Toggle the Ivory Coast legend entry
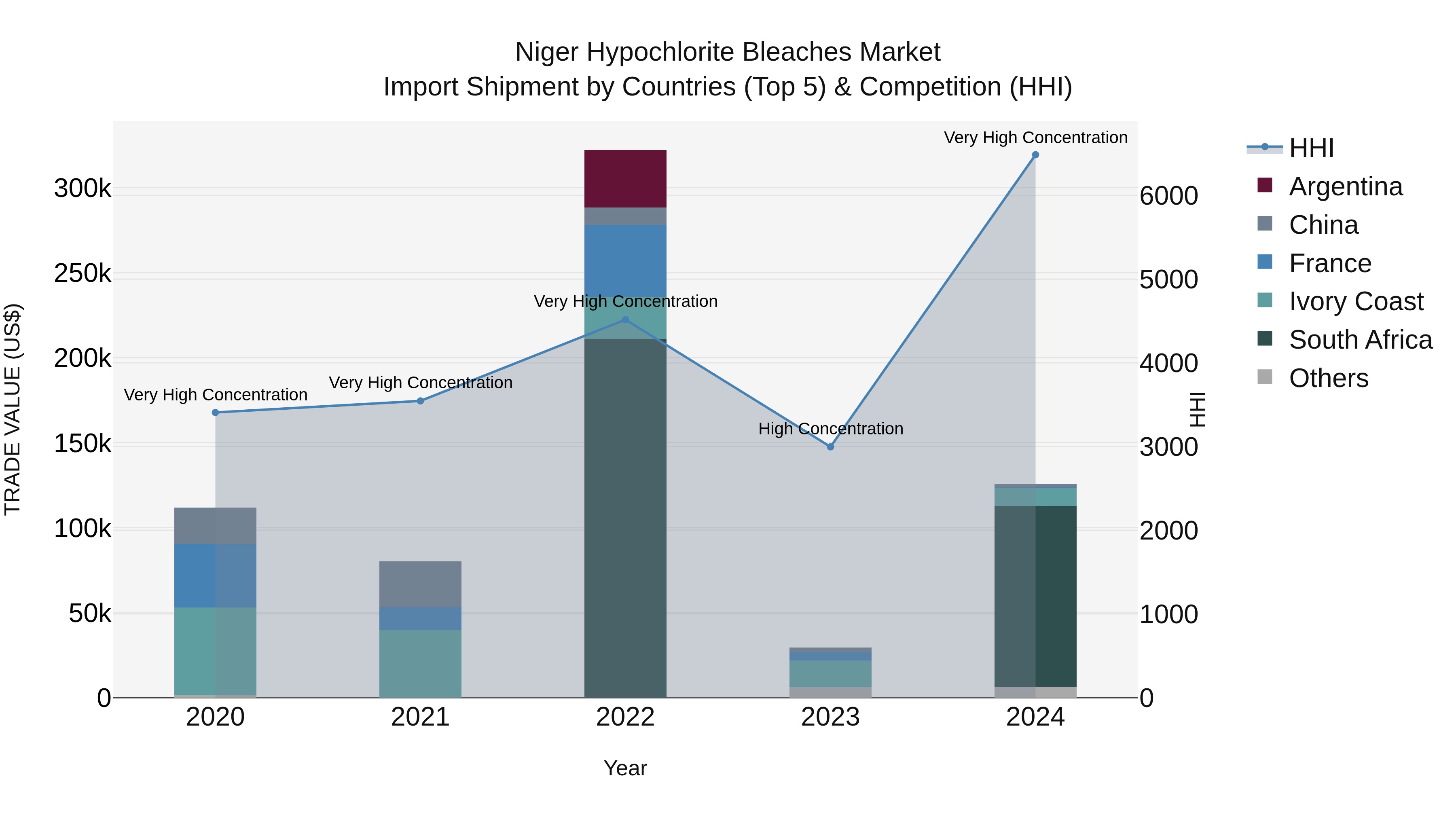Screen dimensions: 1456x819 [x=1340, y=301]
